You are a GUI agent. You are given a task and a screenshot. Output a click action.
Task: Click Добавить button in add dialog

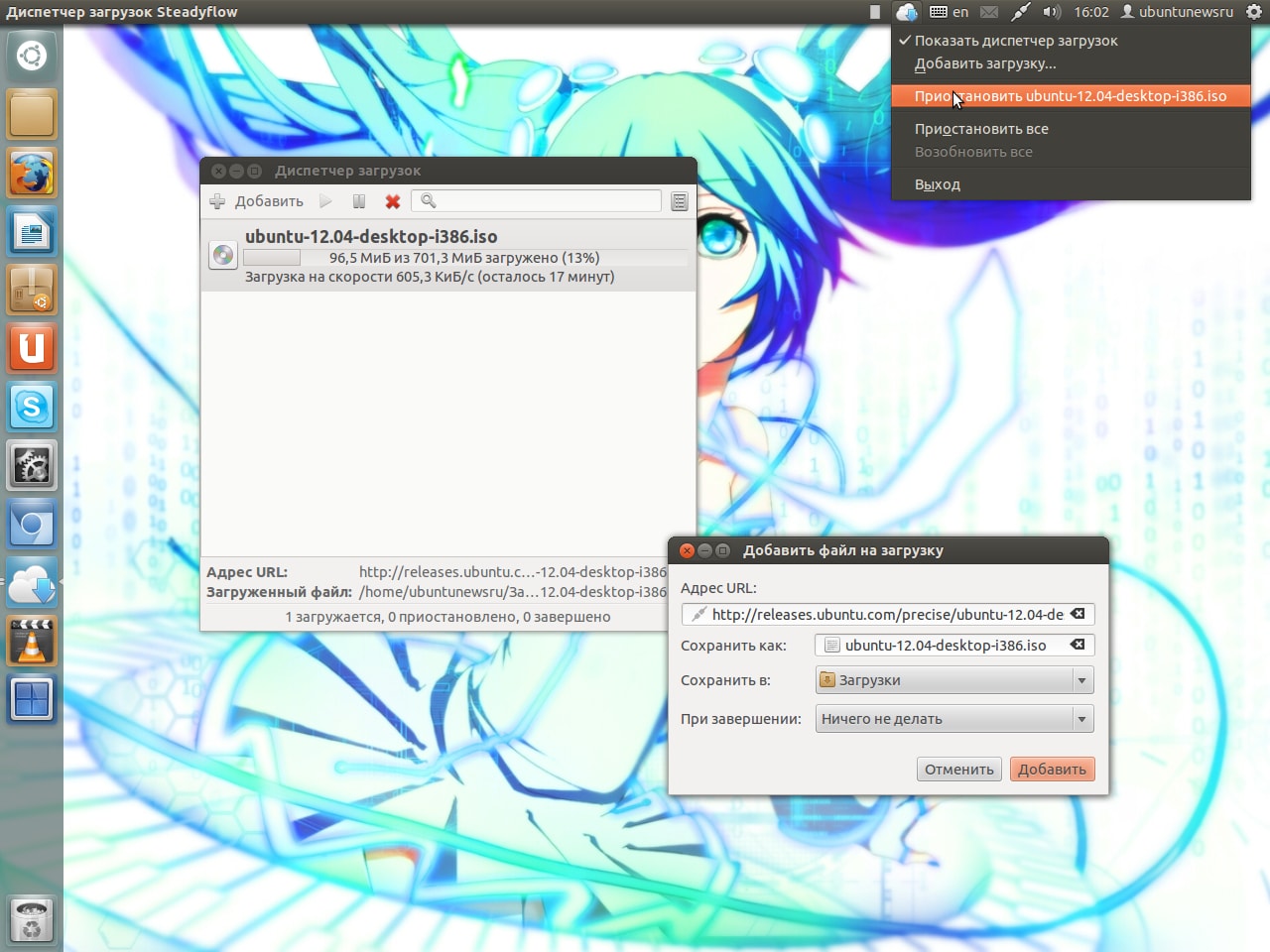1052,770
